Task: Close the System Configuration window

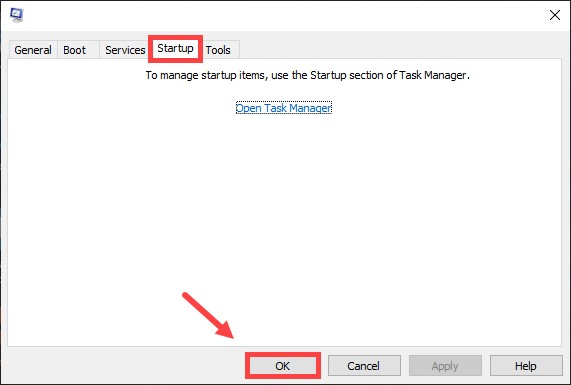Action: click(x=555, y=15)
